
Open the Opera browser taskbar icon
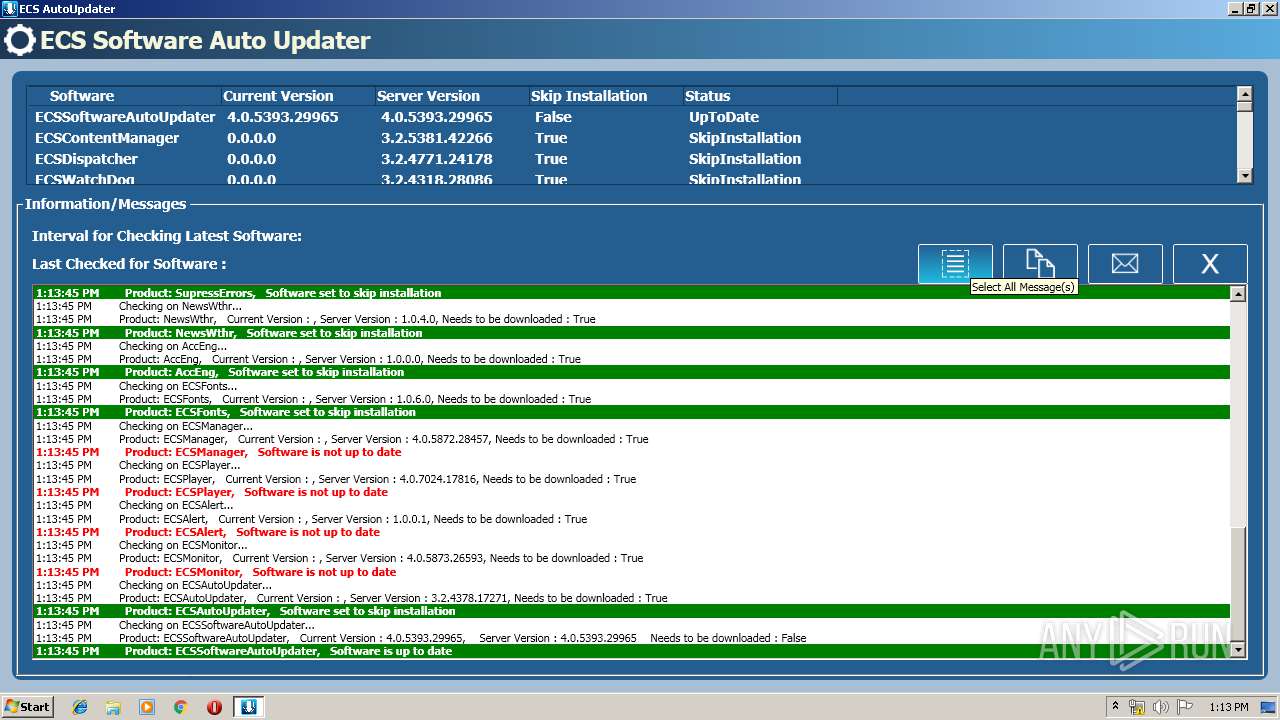(214, 707)
